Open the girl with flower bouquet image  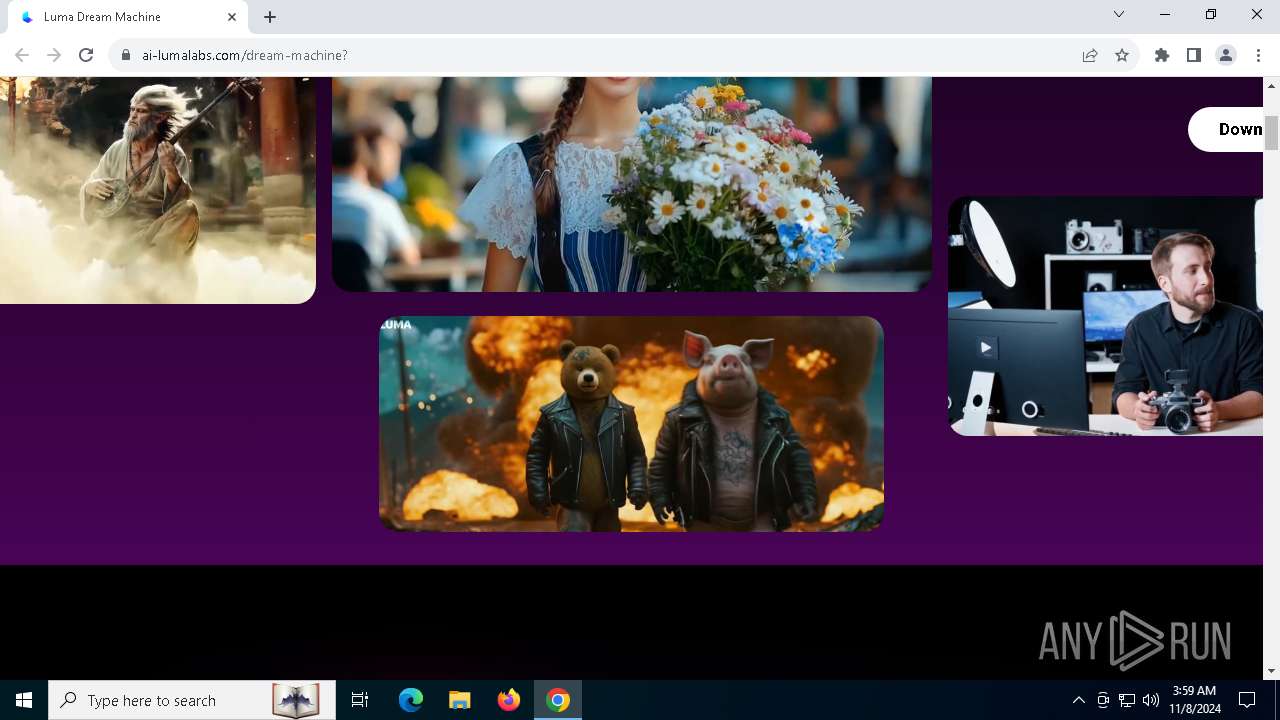click(632, 184)
